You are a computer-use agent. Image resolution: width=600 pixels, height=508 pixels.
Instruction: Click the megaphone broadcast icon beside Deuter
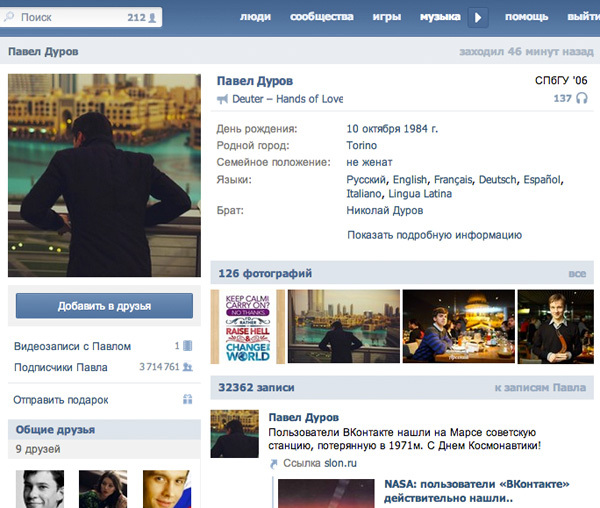(222, 99)
